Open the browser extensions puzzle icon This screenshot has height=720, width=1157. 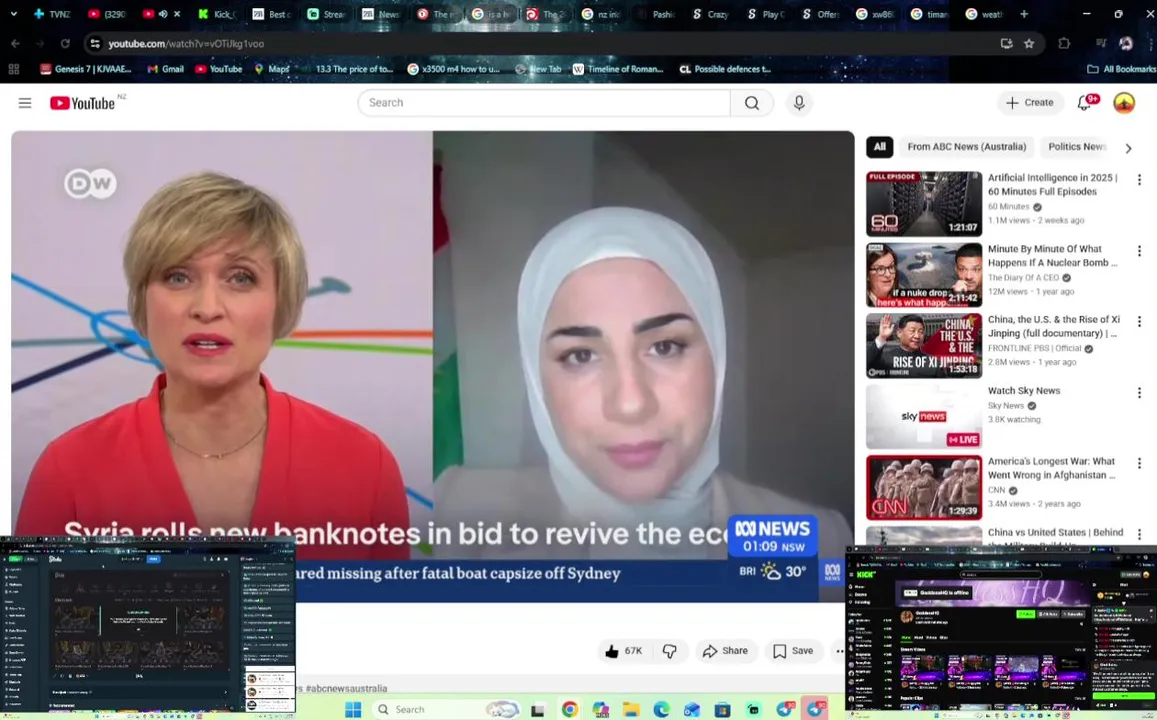[1064, 44]
